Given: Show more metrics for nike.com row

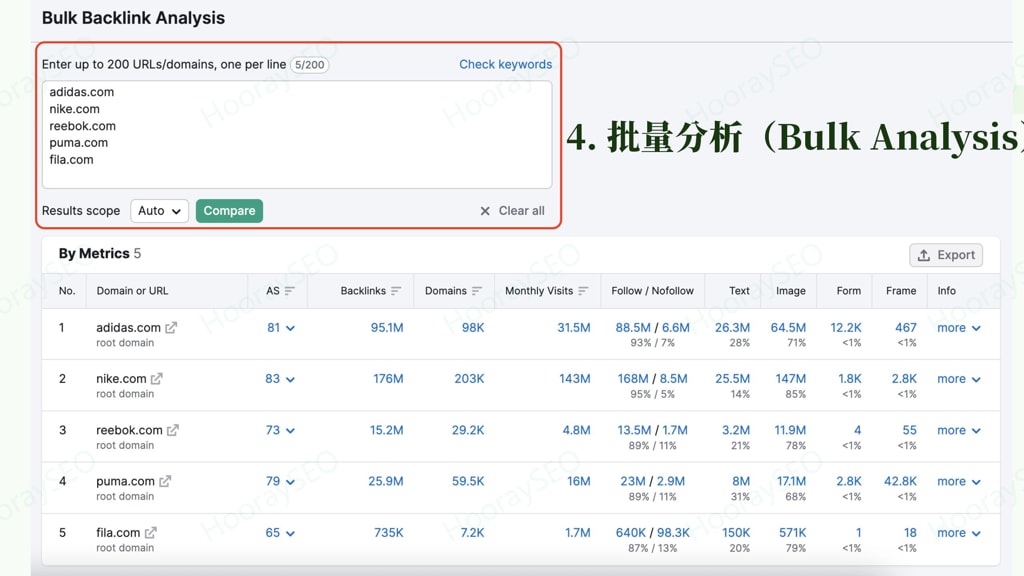Looking at the screenshot, I should (957, 378).
